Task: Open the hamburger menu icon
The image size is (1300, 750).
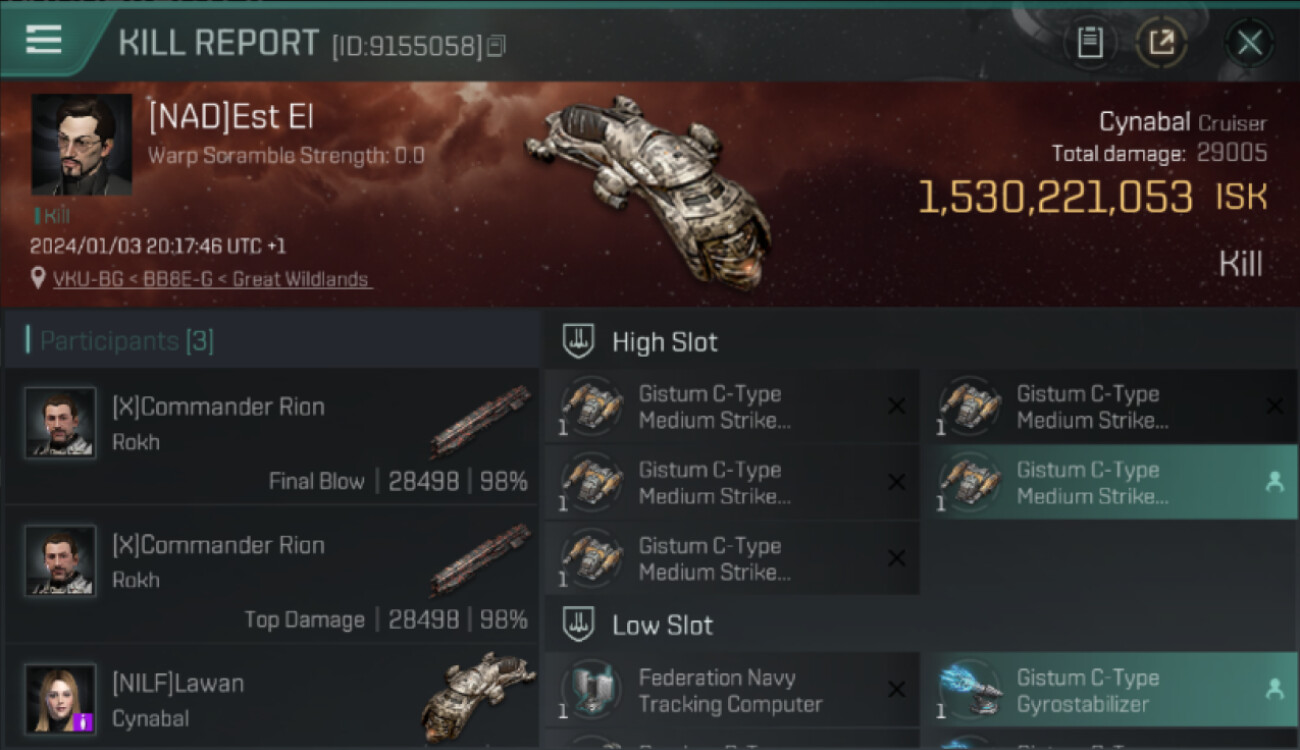Action: (x=44, y=40)
